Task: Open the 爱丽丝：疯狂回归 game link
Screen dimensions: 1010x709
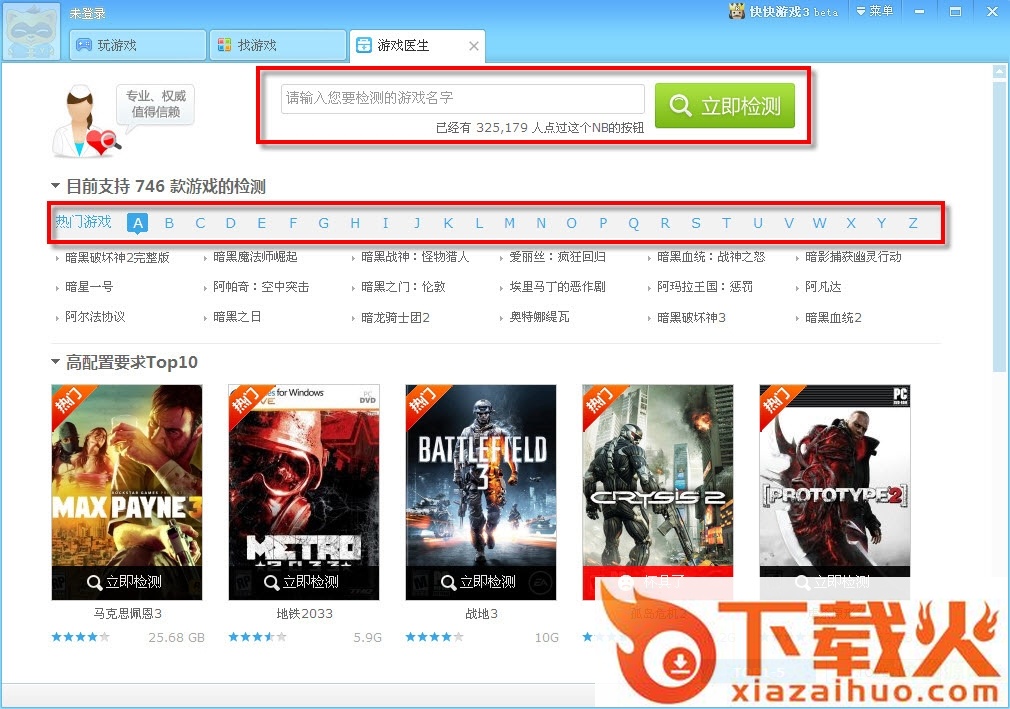Action: 557,257
